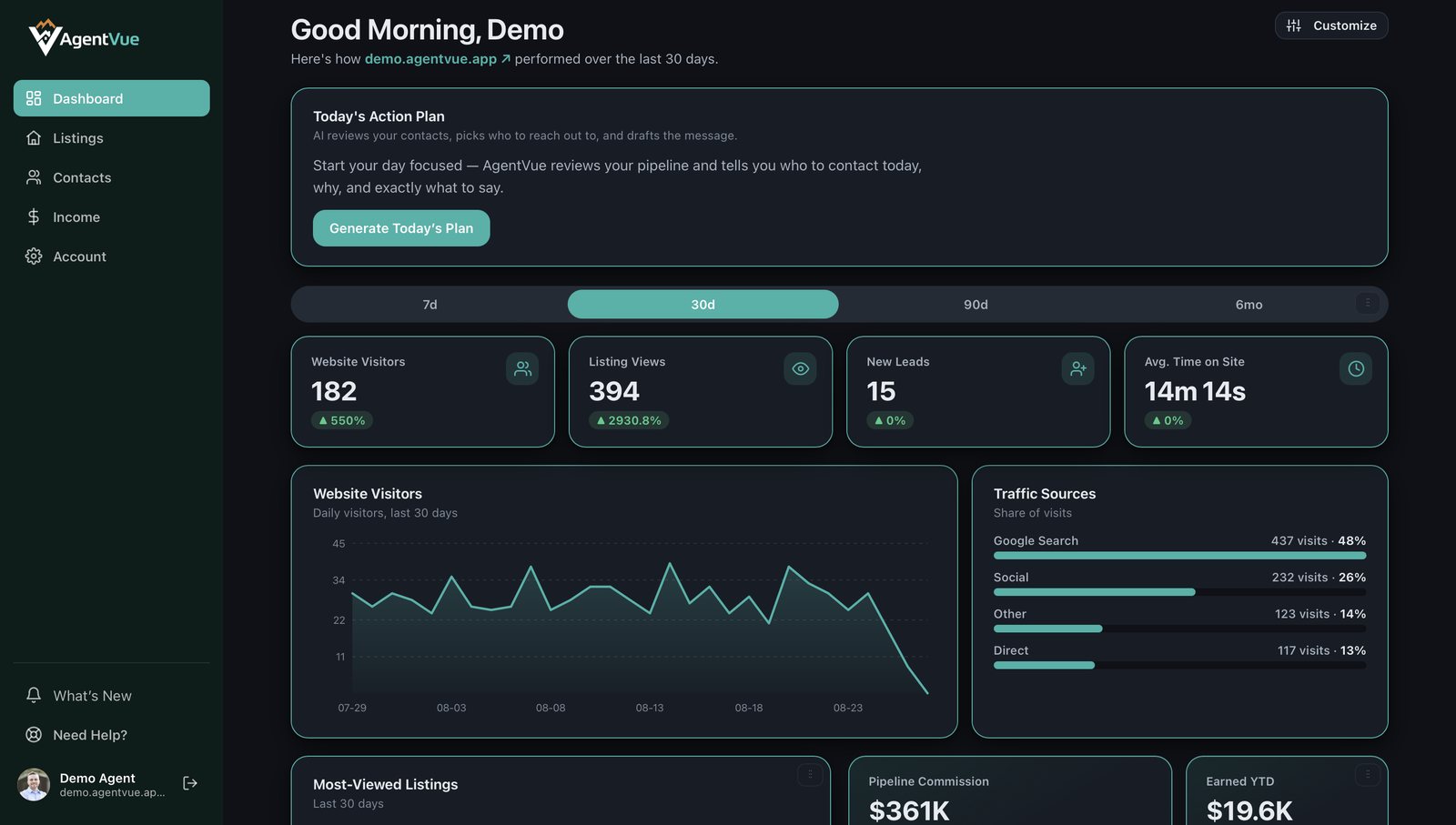Click the Listing Views eye icon
1456x825 pixels.
tap(800, 368)
